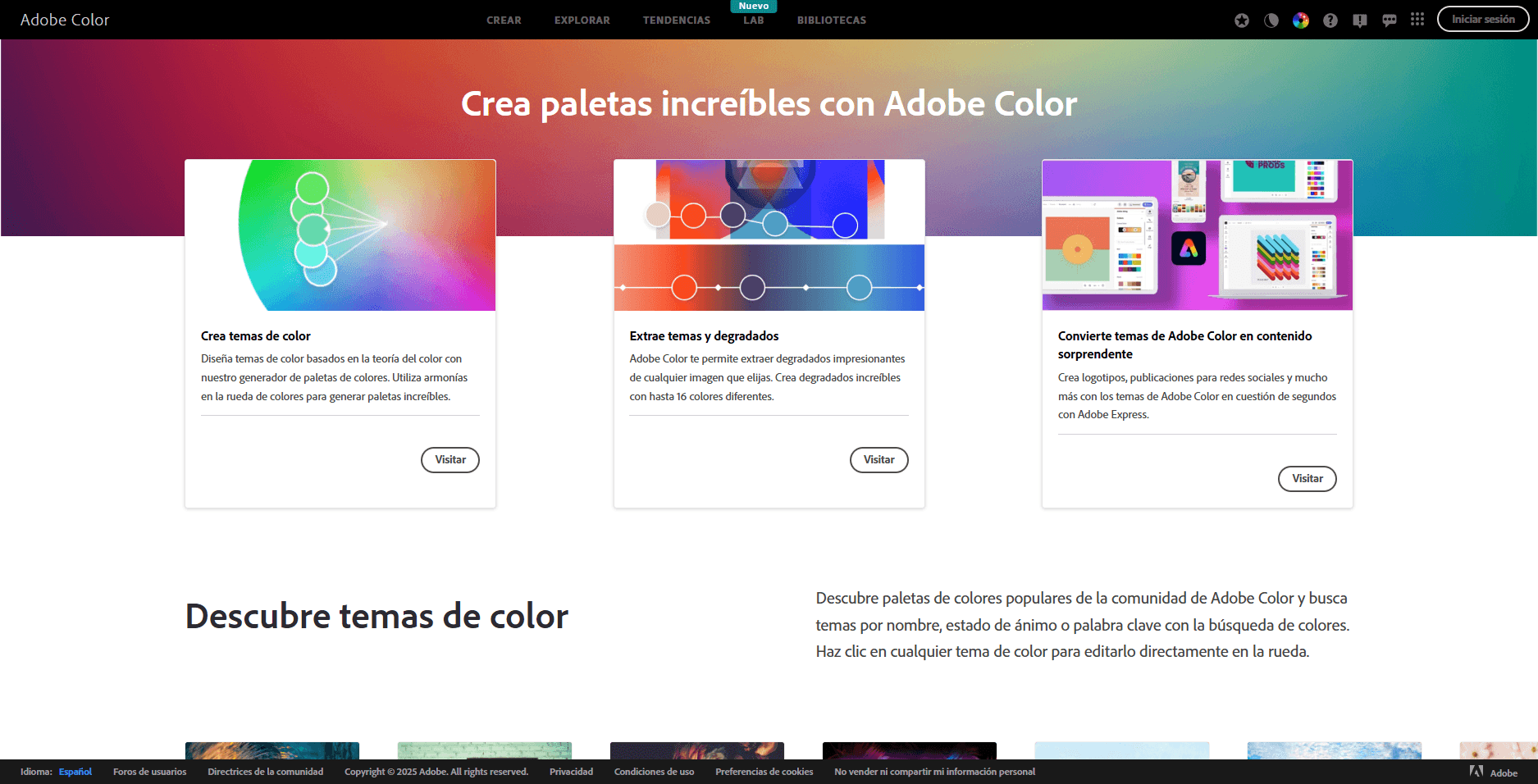The width and height of the screenshot is (1538, 784).
Task: Open the LAB section
Action: [754, 21]
